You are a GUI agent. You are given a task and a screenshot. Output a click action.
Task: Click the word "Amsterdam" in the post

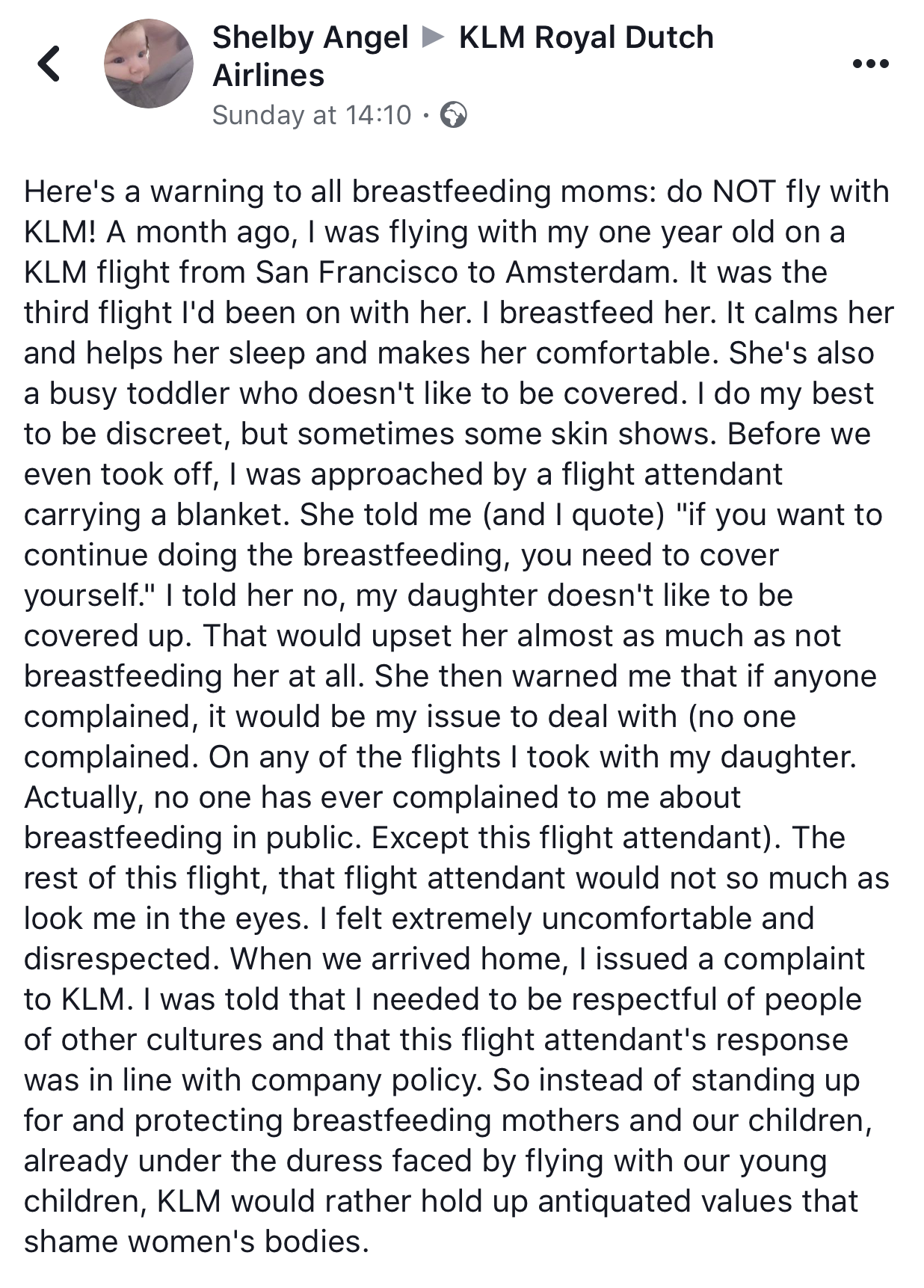pos(588,272)
